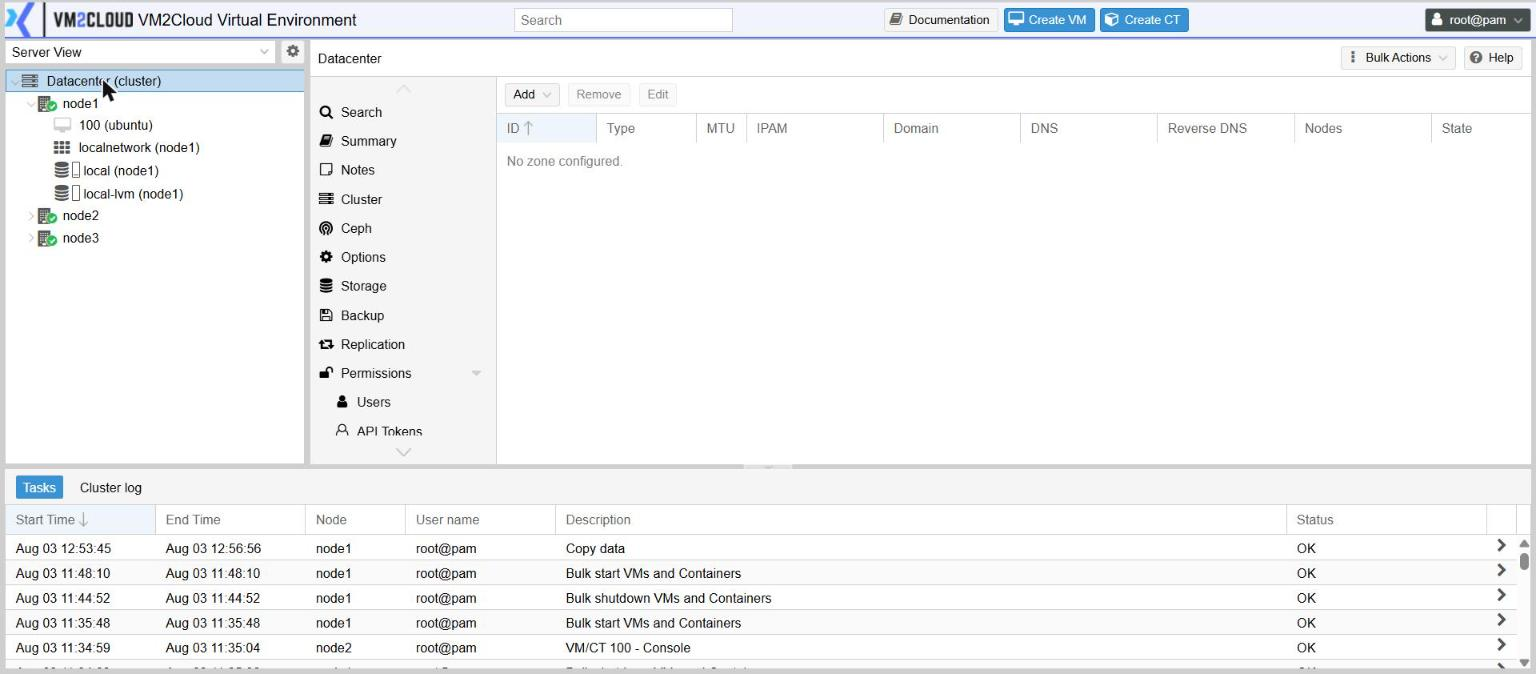This screenshot has width=1536, height=674.
Task: Collapse the Permissions submenu
Action: [476, 373]
